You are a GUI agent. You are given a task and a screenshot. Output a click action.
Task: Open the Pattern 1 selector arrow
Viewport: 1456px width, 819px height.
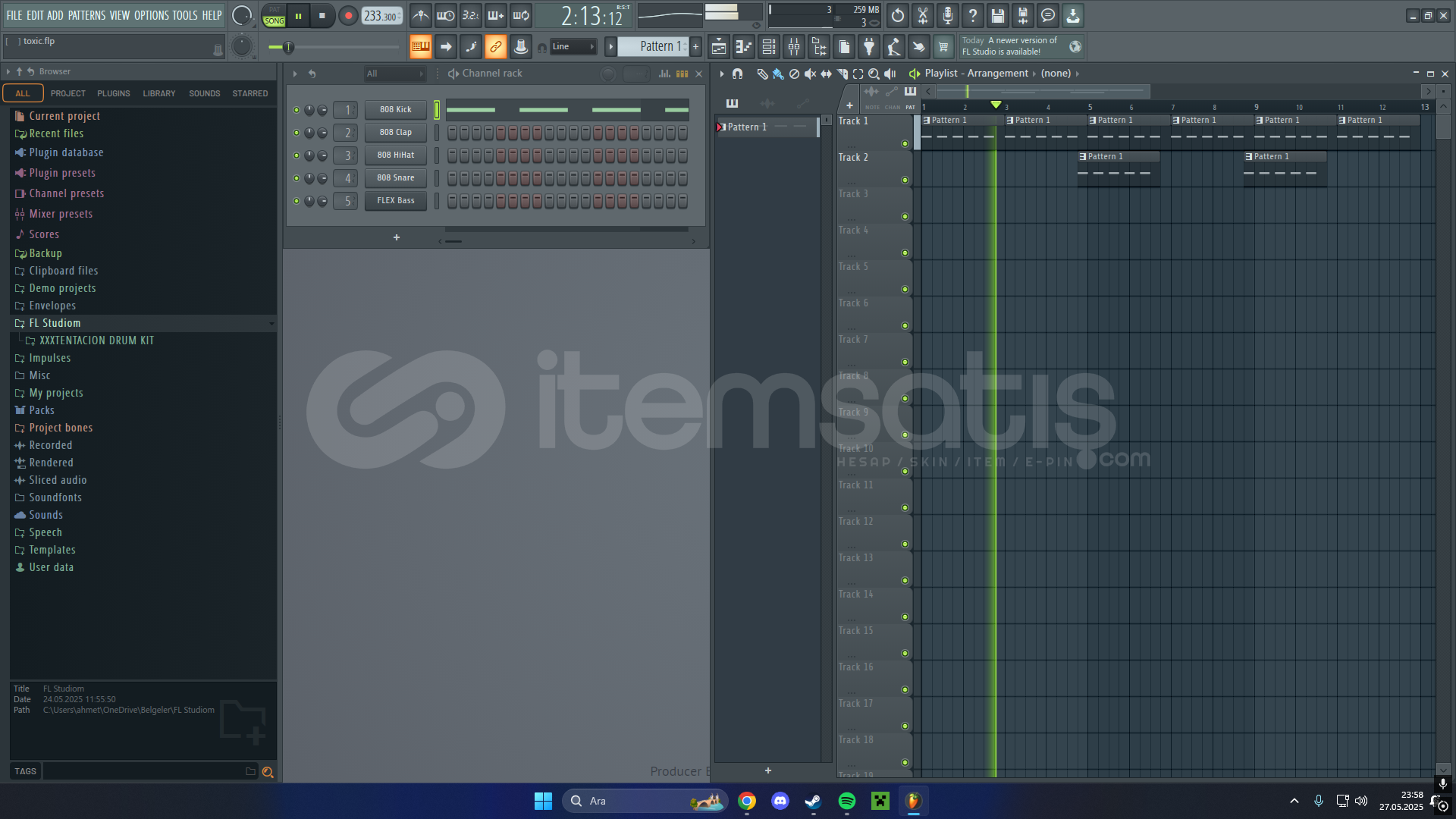click(610, 47)
